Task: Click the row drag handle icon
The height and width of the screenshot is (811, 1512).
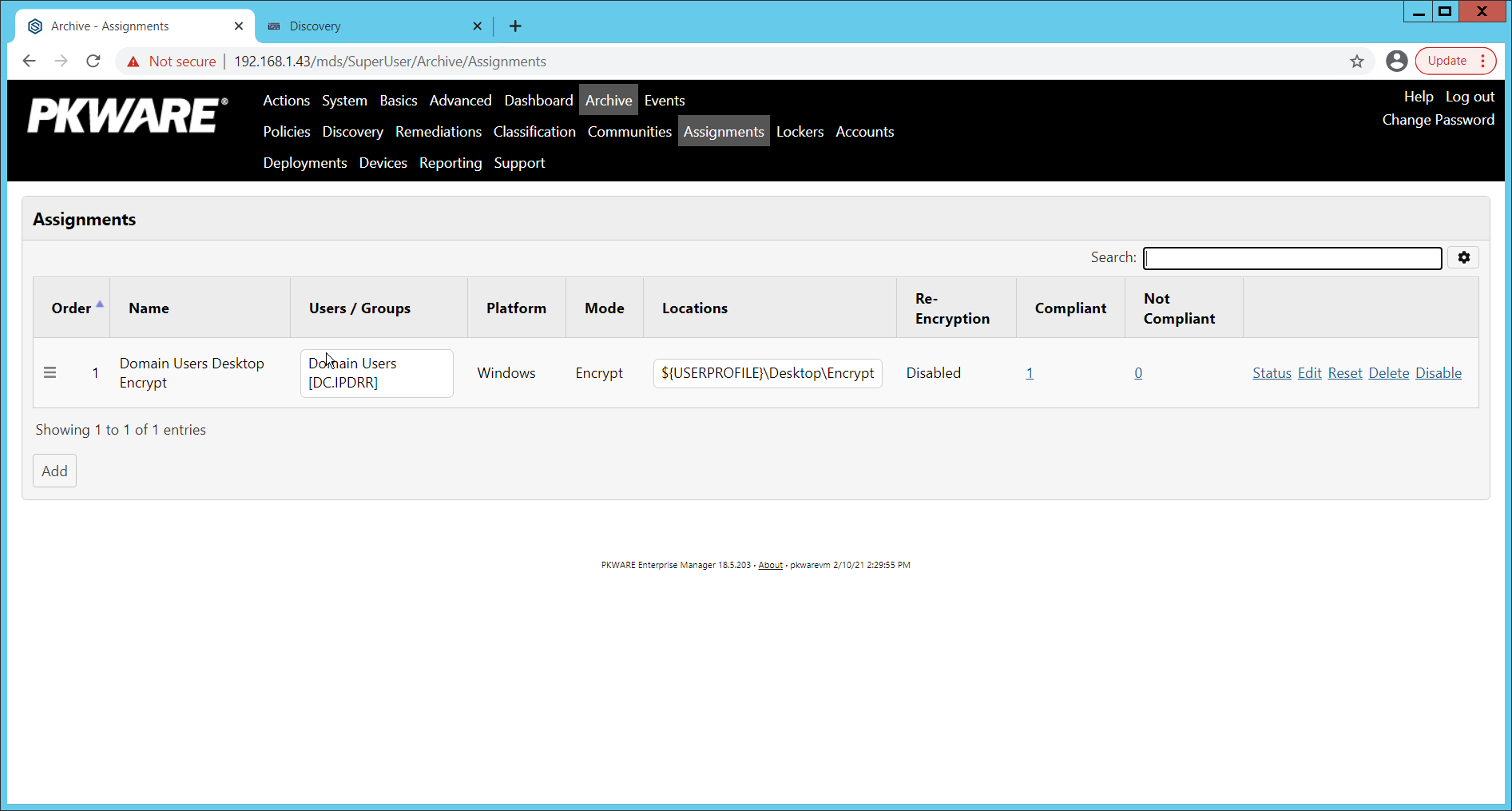Action: click(50, 373)
